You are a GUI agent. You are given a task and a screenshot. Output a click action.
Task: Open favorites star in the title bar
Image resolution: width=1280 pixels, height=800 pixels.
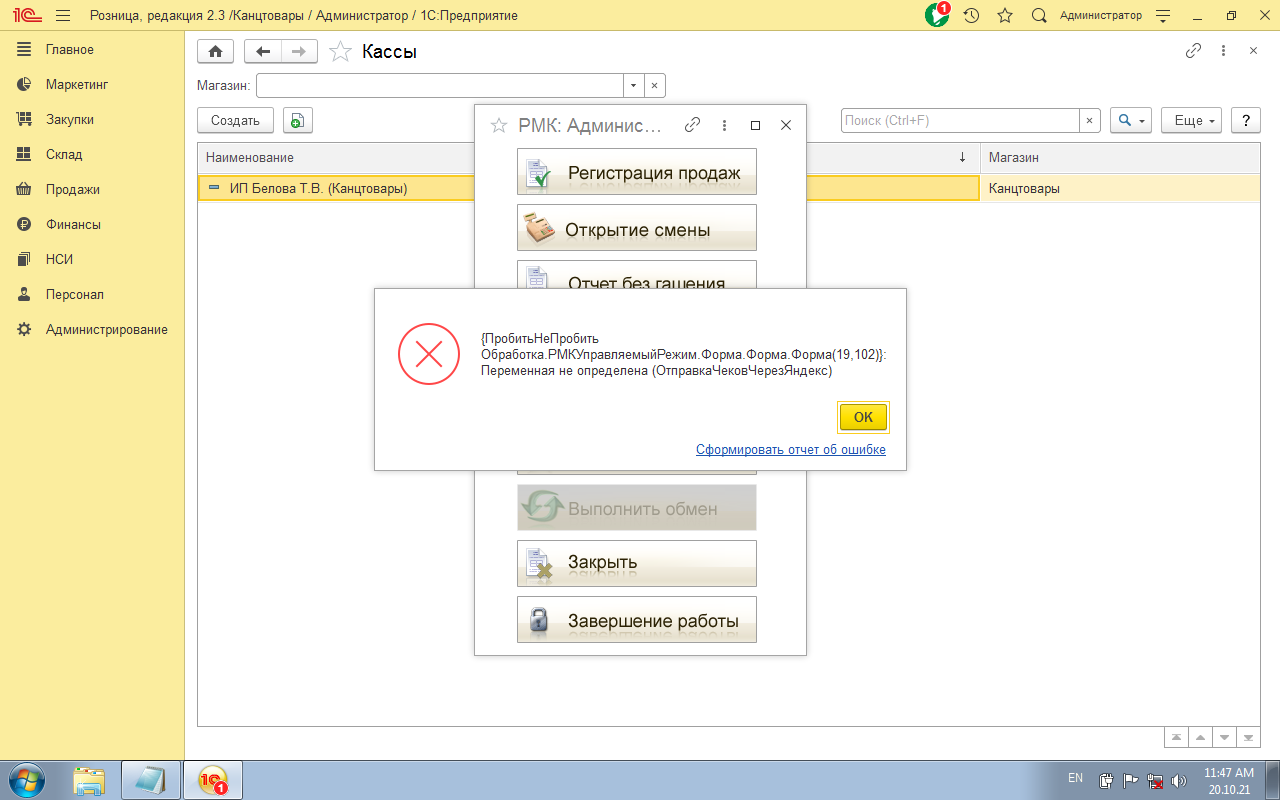[1005, 16]
